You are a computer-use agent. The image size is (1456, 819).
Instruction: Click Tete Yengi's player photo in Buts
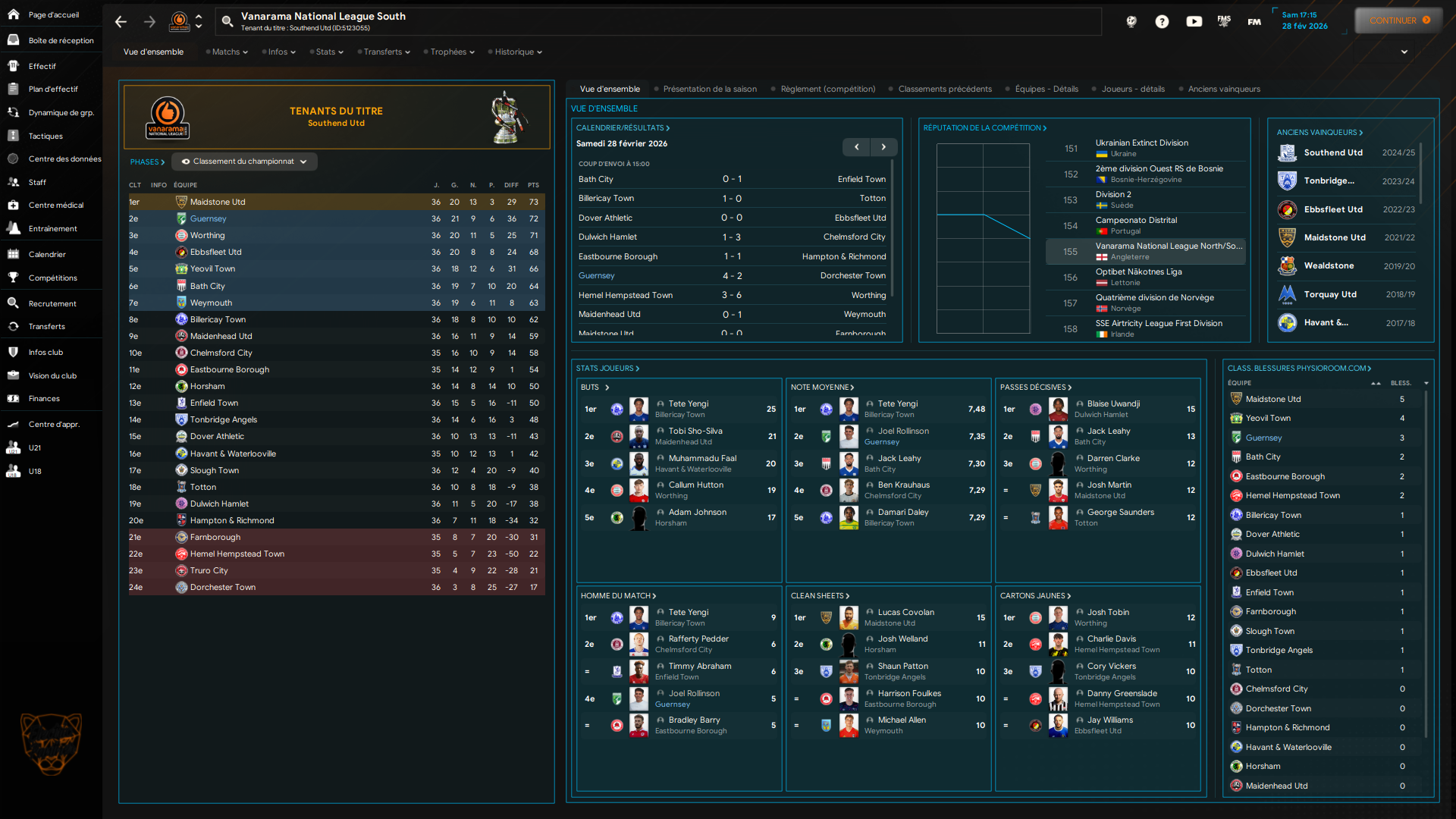[639, 409]
